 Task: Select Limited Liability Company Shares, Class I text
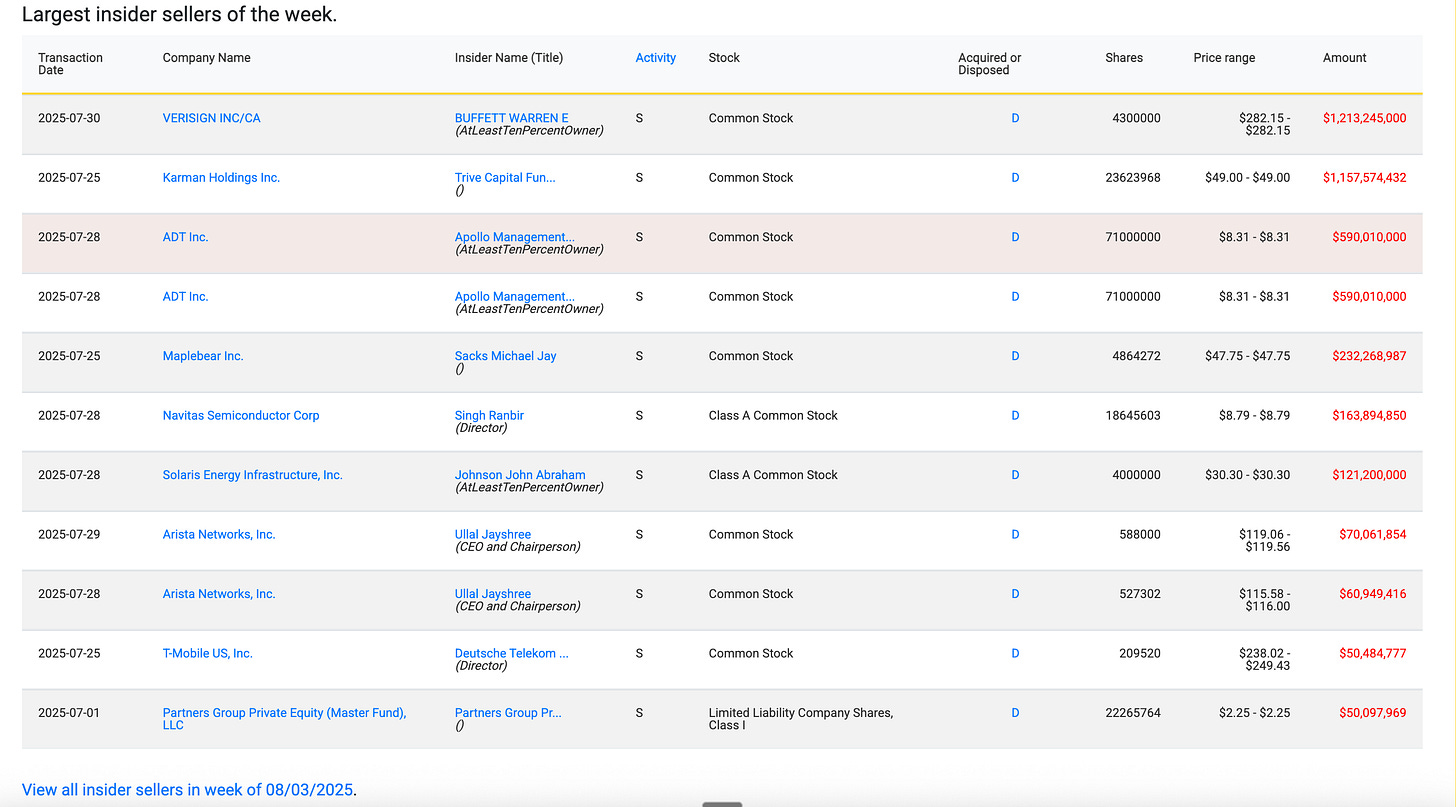801,719
